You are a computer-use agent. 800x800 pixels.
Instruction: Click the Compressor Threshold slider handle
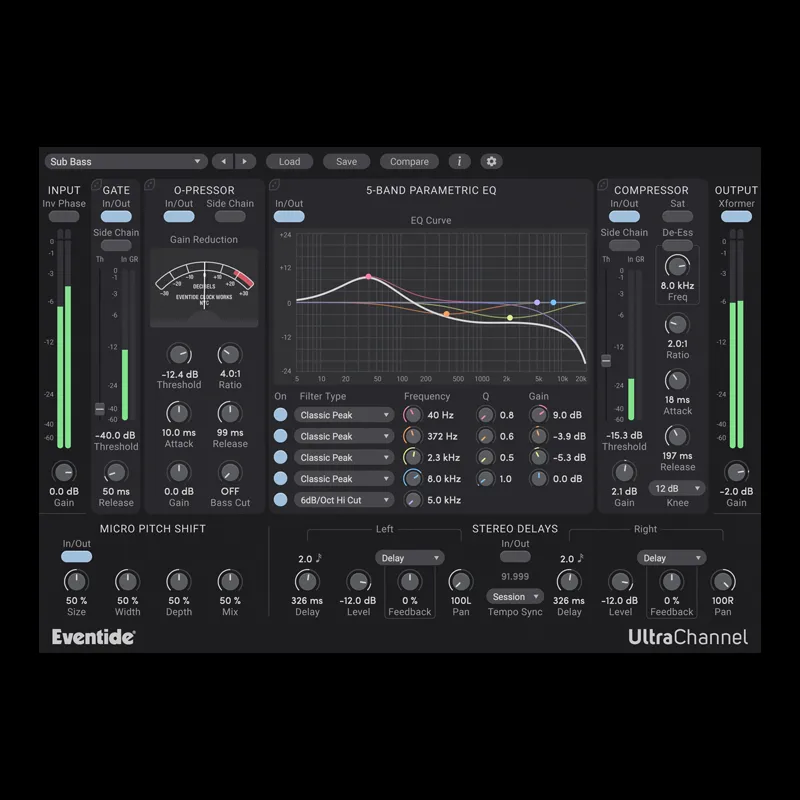pyautogui.click(x=606, y=361)
